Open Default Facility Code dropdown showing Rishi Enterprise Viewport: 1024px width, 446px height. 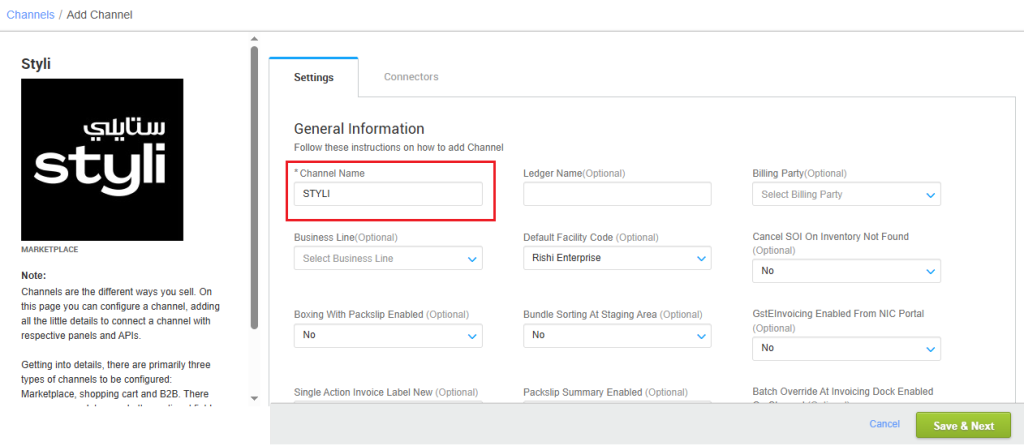[617, 258]
